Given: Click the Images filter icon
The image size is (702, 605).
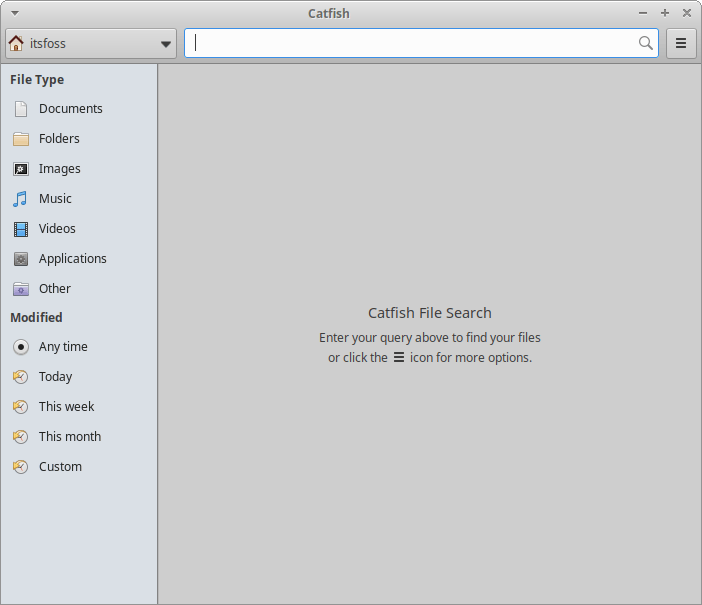Looking at the screenshot, I should [21, 169].
